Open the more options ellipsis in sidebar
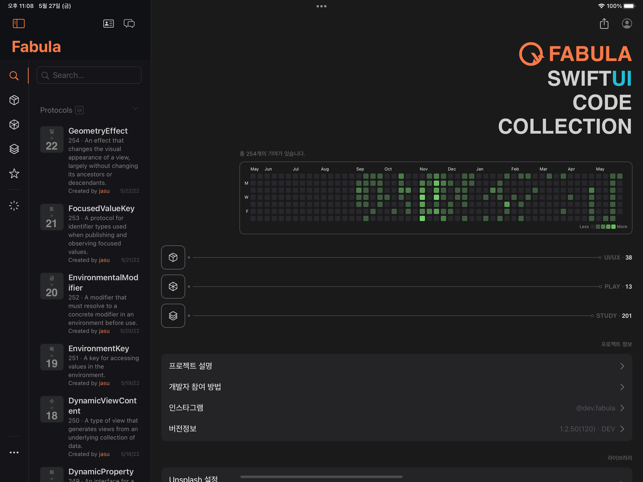 [x=14, y=452]
